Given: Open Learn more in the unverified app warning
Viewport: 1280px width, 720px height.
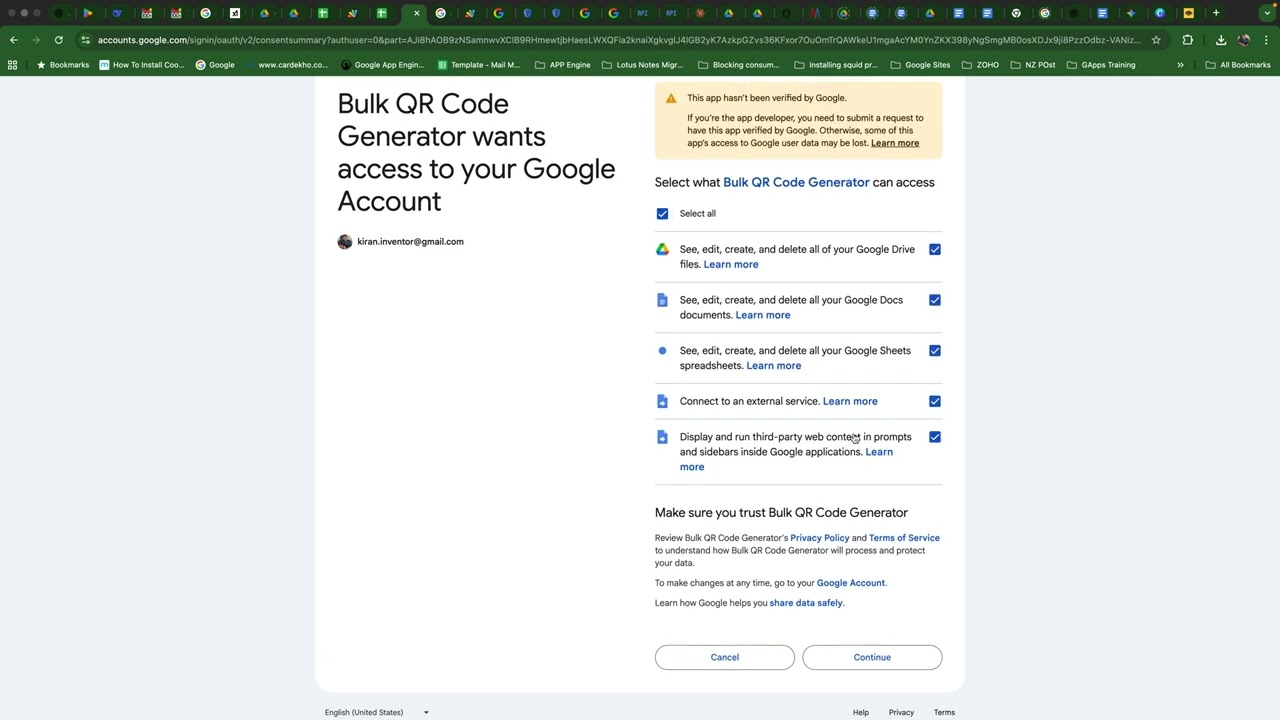Looking at the screenshot, I should (x=895, y=143).
